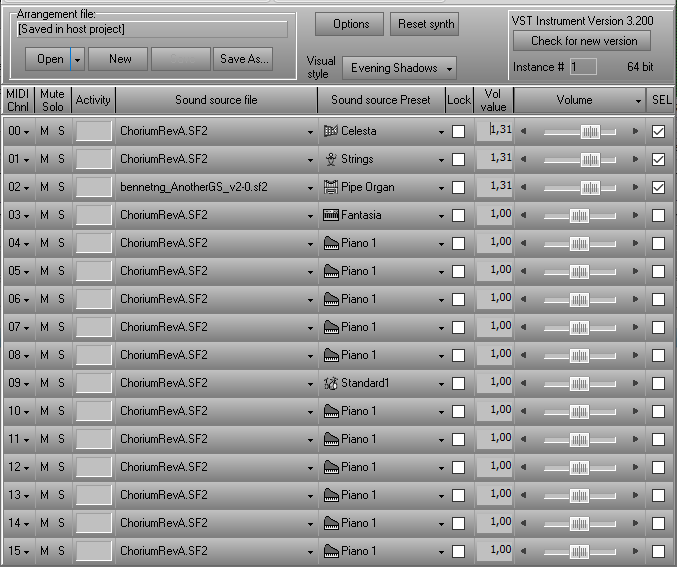Click the volume increase arrow on channel 03
The image size is (677, 567).
(x=636, y=215)
